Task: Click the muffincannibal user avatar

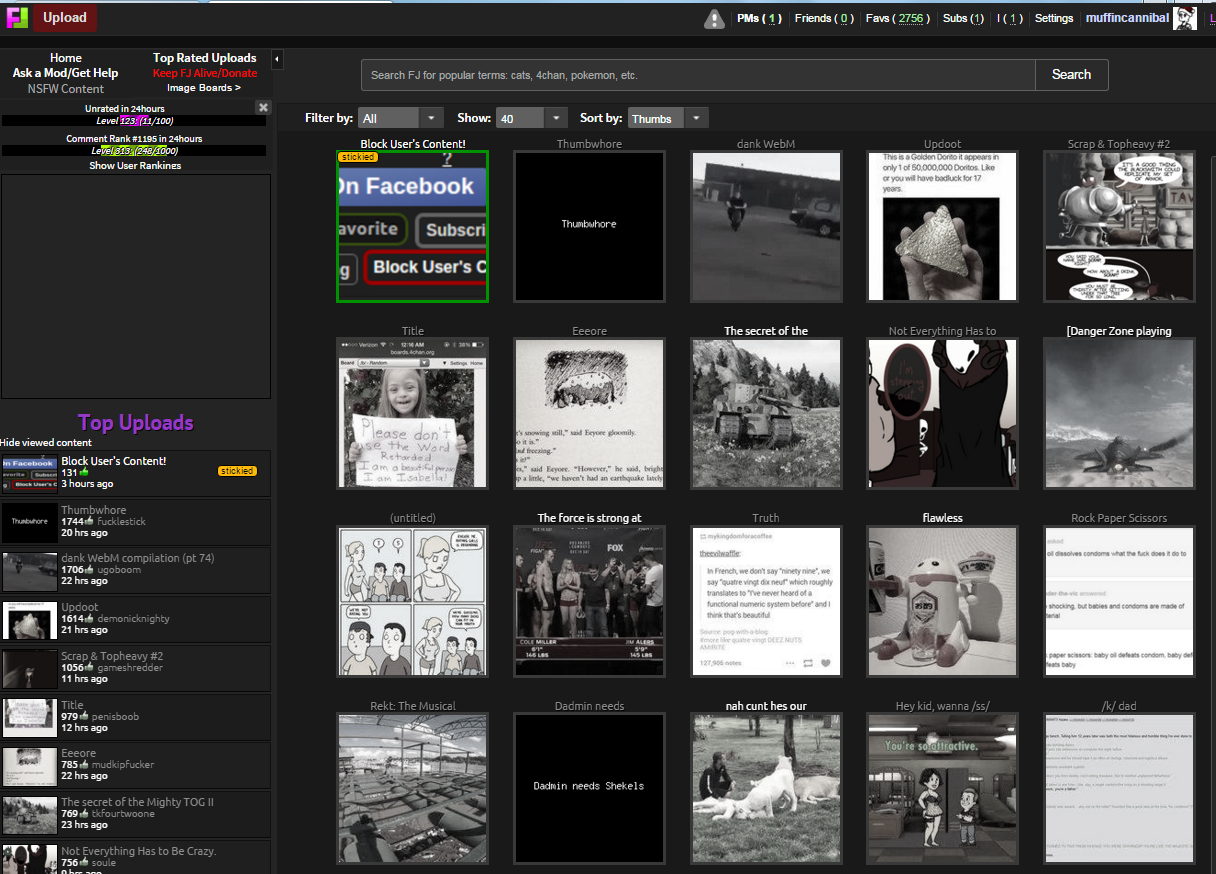Action: [1184, 18]
